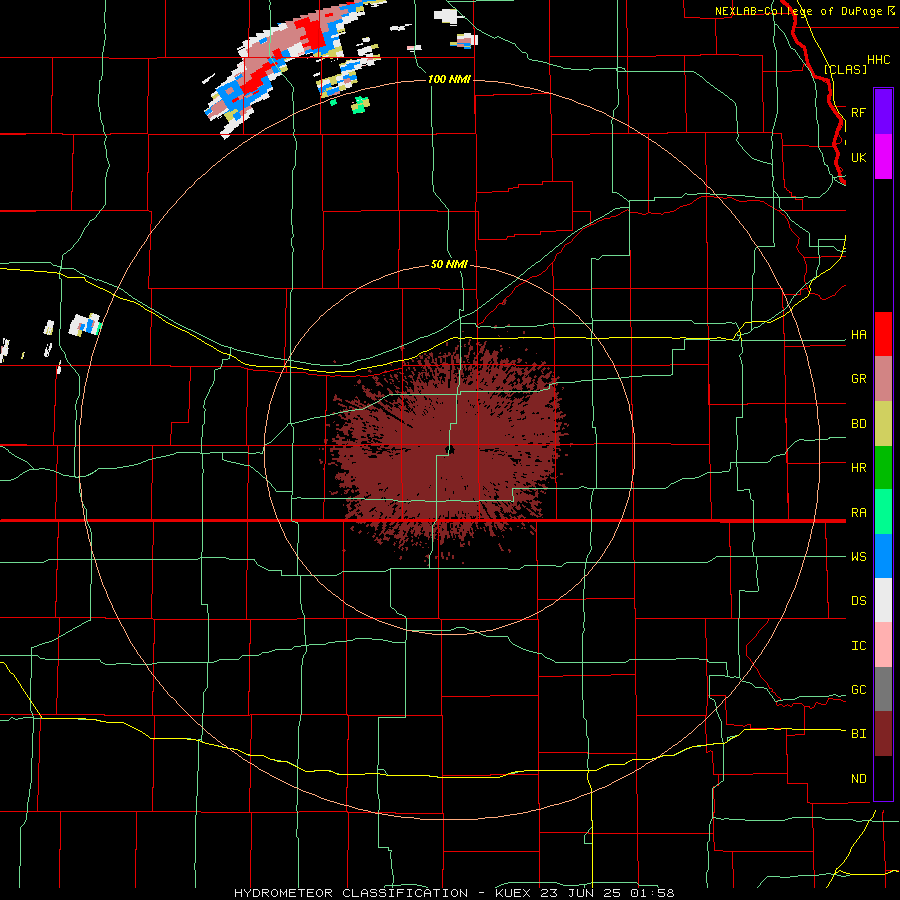900x900 pixels.
Task: Click the HR legend label
Action: click(859, 468)
